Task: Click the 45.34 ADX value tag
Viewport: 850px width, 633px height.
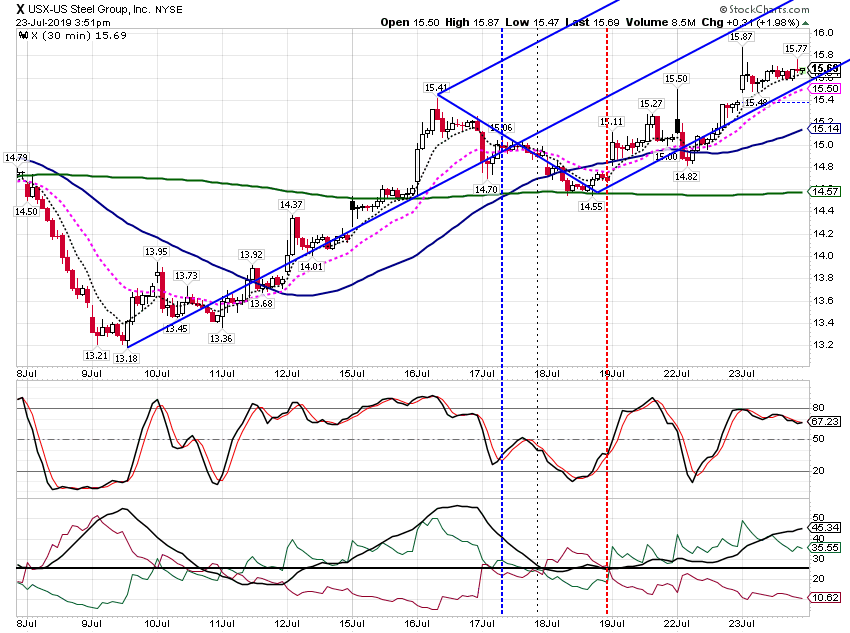Action: [825, 527]
